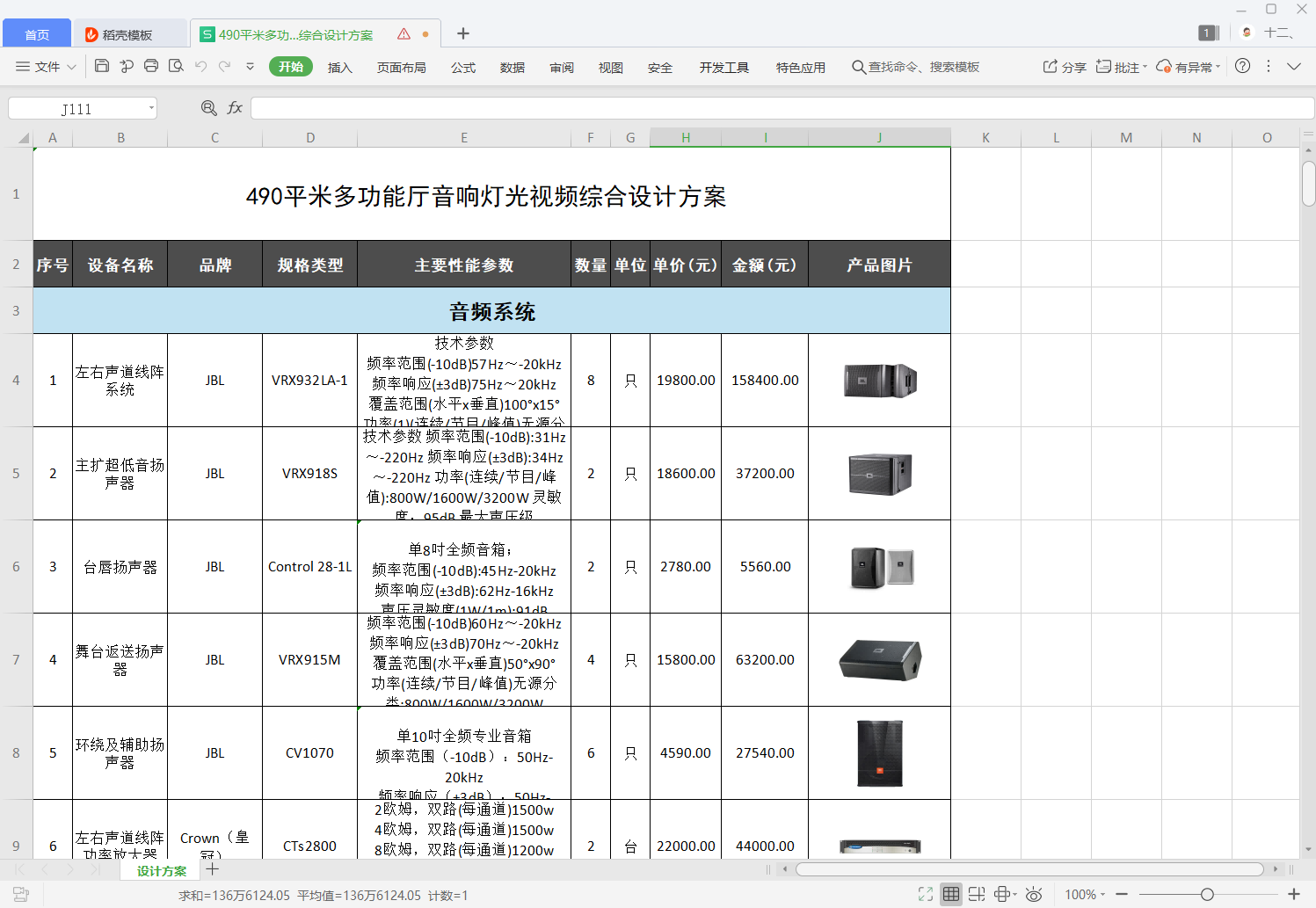Screen dimensions: 1316x908
Task: Open the Print icon
Action: point(150,66)
